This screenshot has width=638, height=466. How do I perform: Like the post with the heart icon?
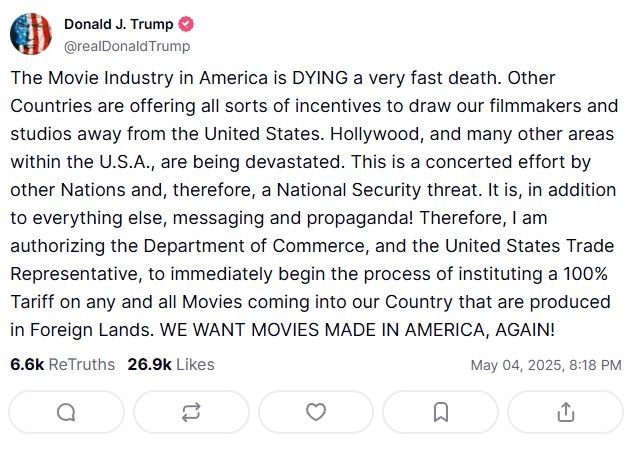(x=316, y=412)
